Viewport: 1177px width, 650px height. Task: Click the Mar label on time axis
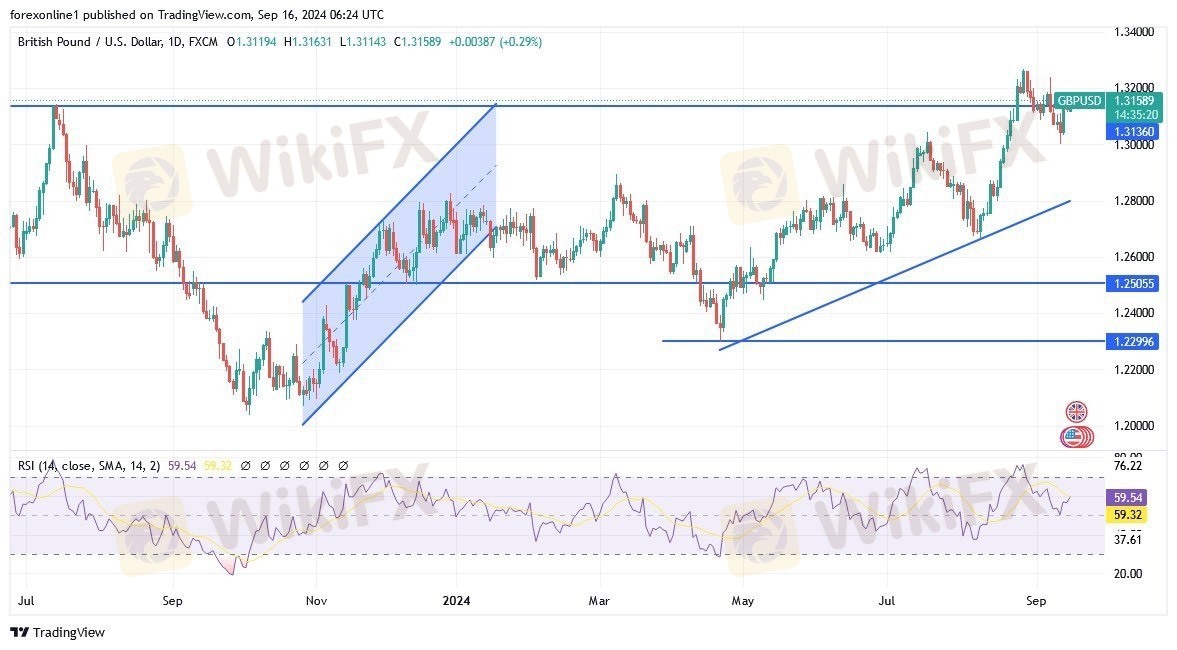[x=599, y=600]
